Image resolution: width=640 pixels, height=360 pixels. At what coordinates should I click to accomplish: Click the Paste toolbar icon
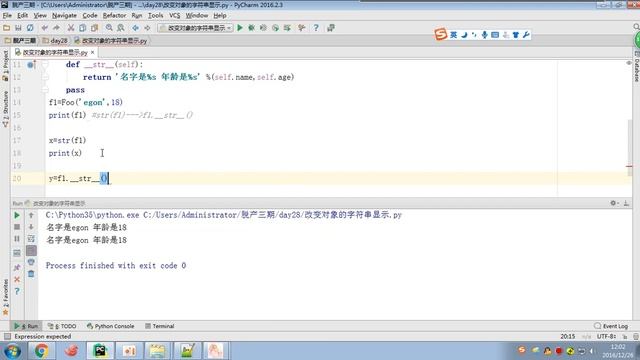[x=95, y=28]
